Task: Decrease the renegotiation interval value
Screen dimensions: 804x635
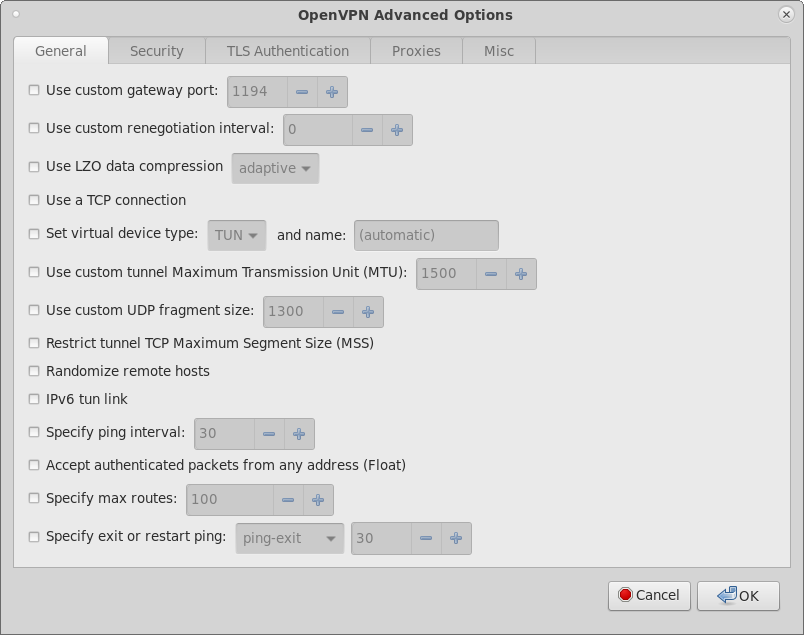Action: pos(367,130)
